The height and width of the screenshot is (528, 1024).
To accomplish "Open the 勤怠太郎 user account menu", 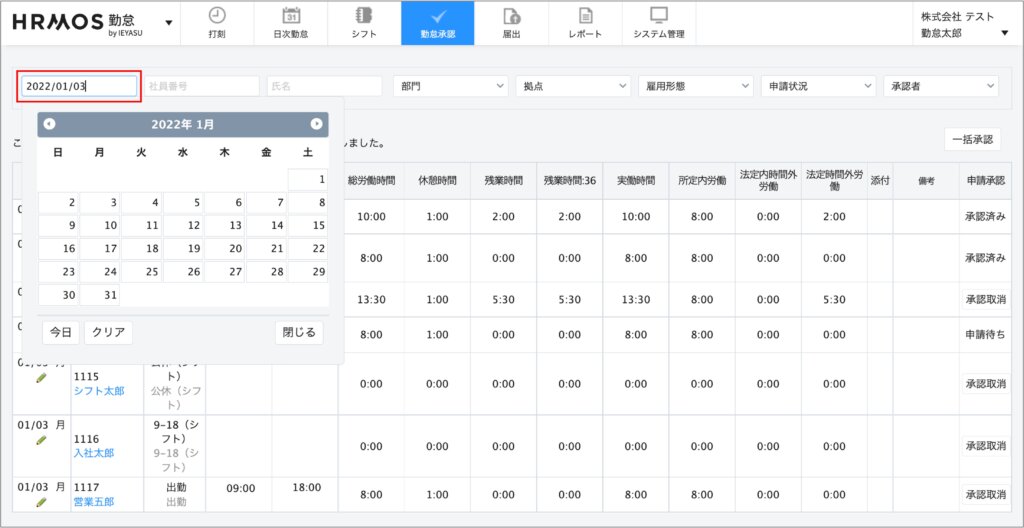I will pyautogui.click(x=963, y=33).
